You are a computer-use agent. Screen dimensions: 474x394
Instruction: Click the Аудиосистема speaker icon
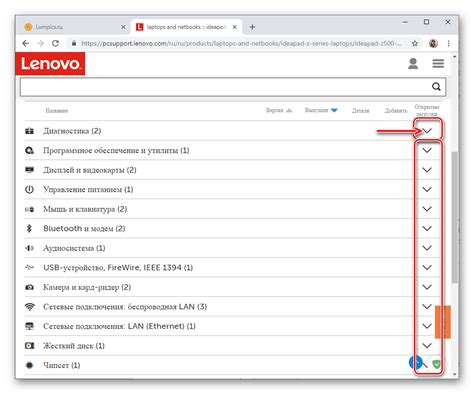coord(29,248)
